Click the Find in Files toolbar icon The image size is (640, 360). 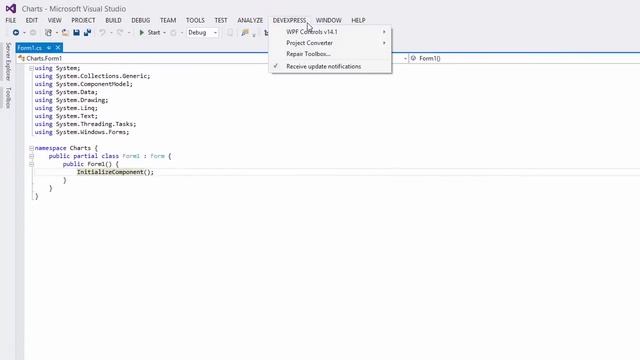[x=244, y=33]
